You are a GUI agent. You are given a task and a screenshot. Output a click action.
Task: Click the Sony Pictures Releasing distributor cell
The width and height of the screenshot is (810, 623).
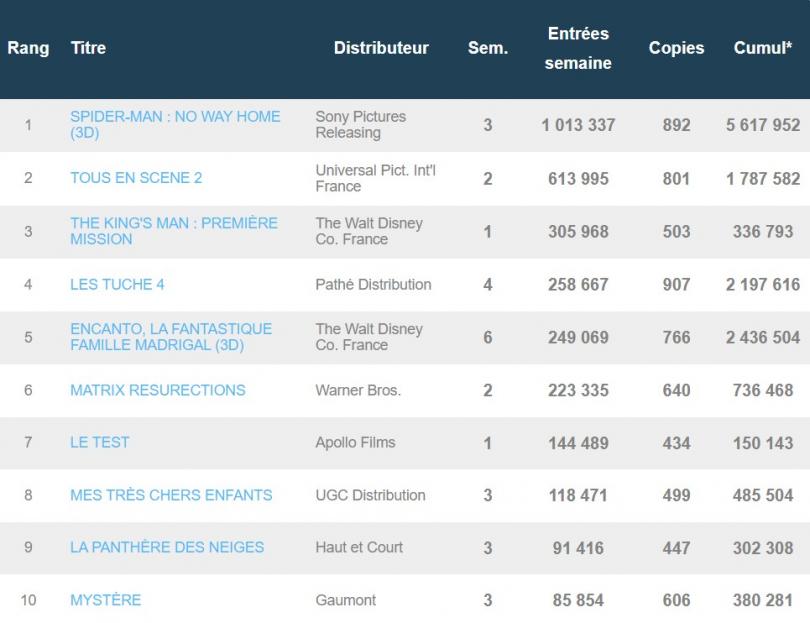[x=361, y=124]
